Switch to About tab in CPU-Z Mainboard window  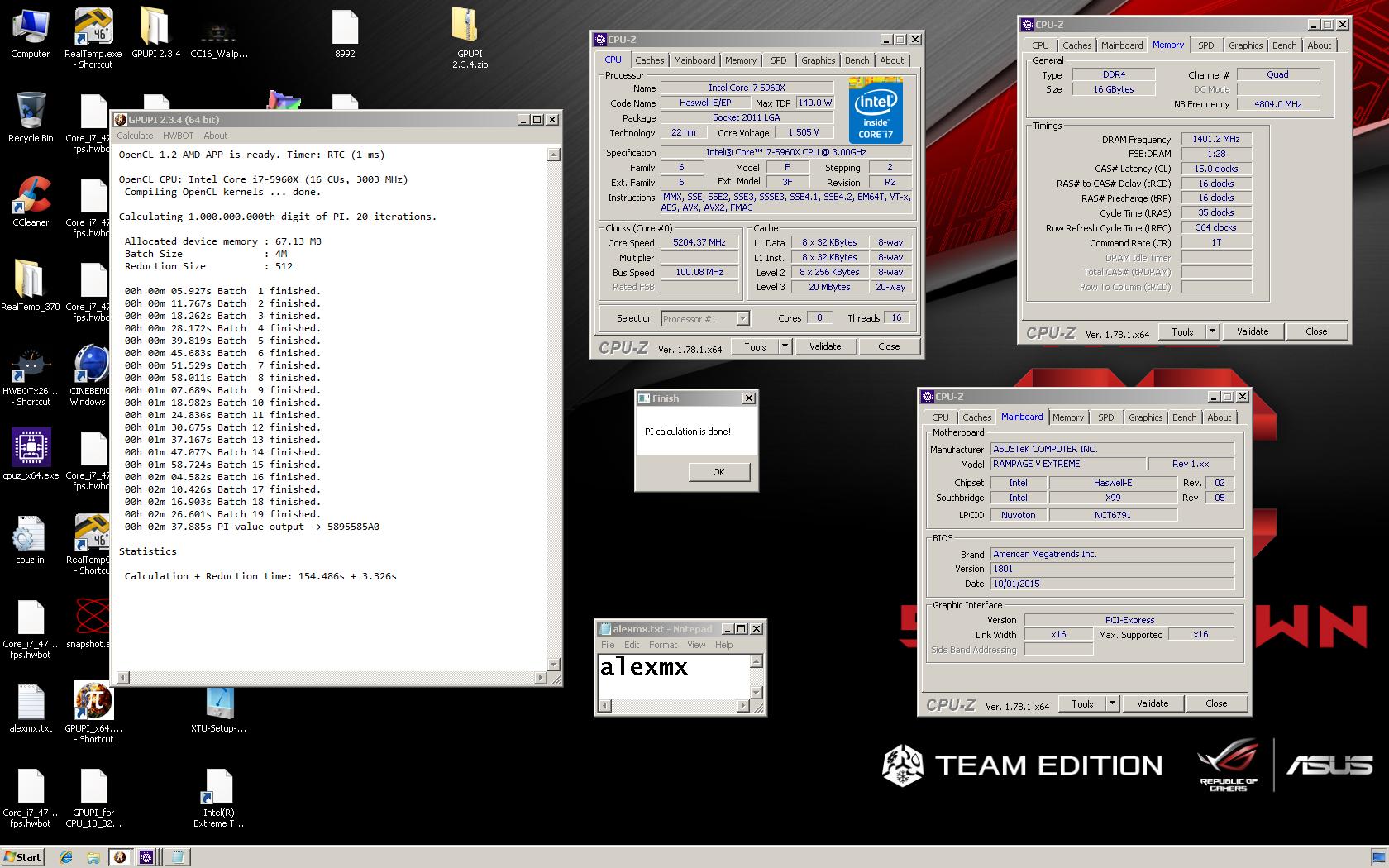[1219, 417]
